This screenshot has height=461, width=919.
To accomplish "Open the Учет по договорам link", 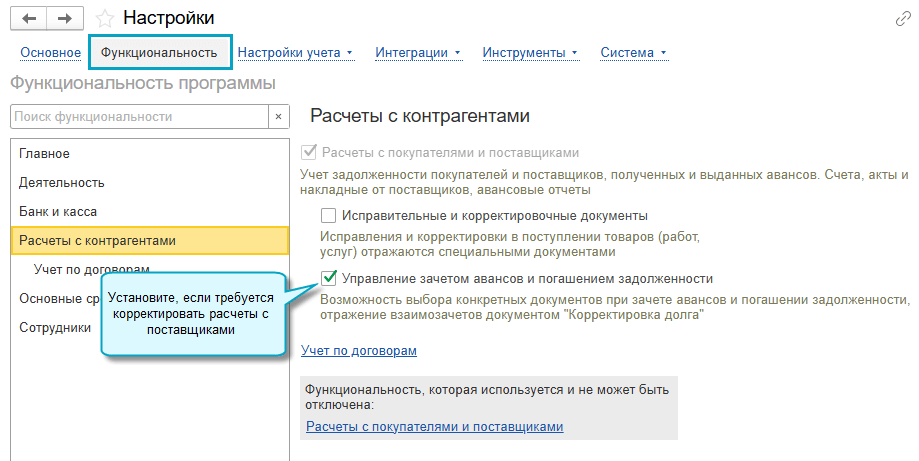I will pyautogui.click(x=359, y=351).
